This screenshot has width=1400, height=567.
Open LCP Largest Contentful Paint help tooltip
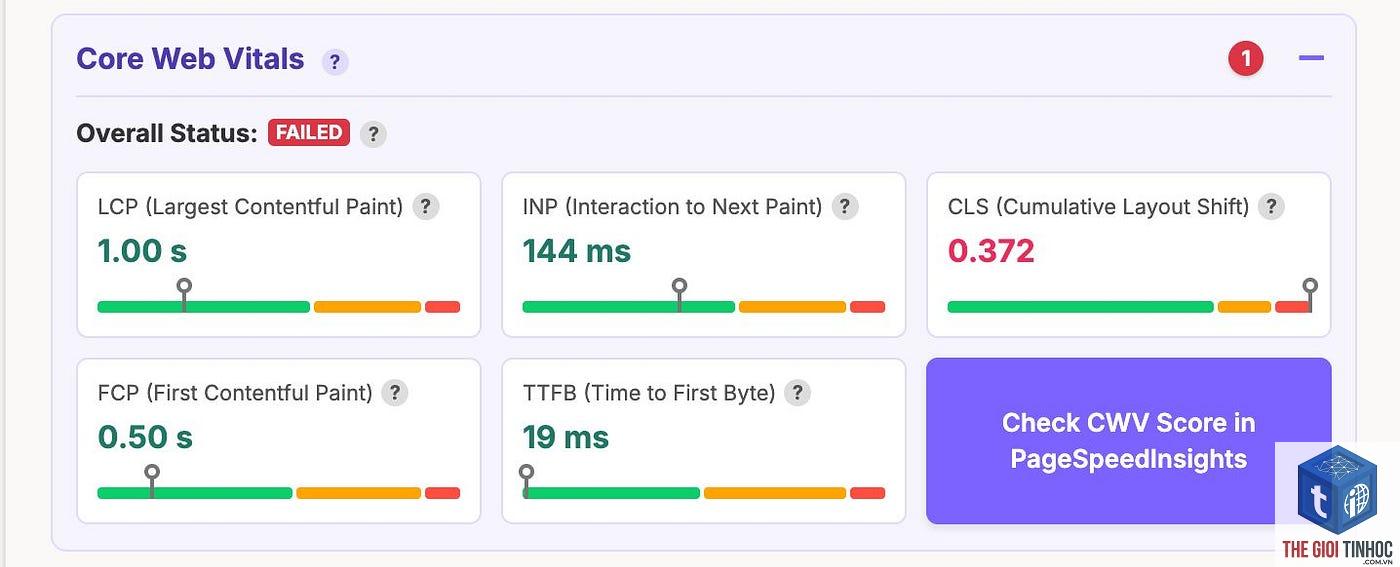tap(426, 207)
